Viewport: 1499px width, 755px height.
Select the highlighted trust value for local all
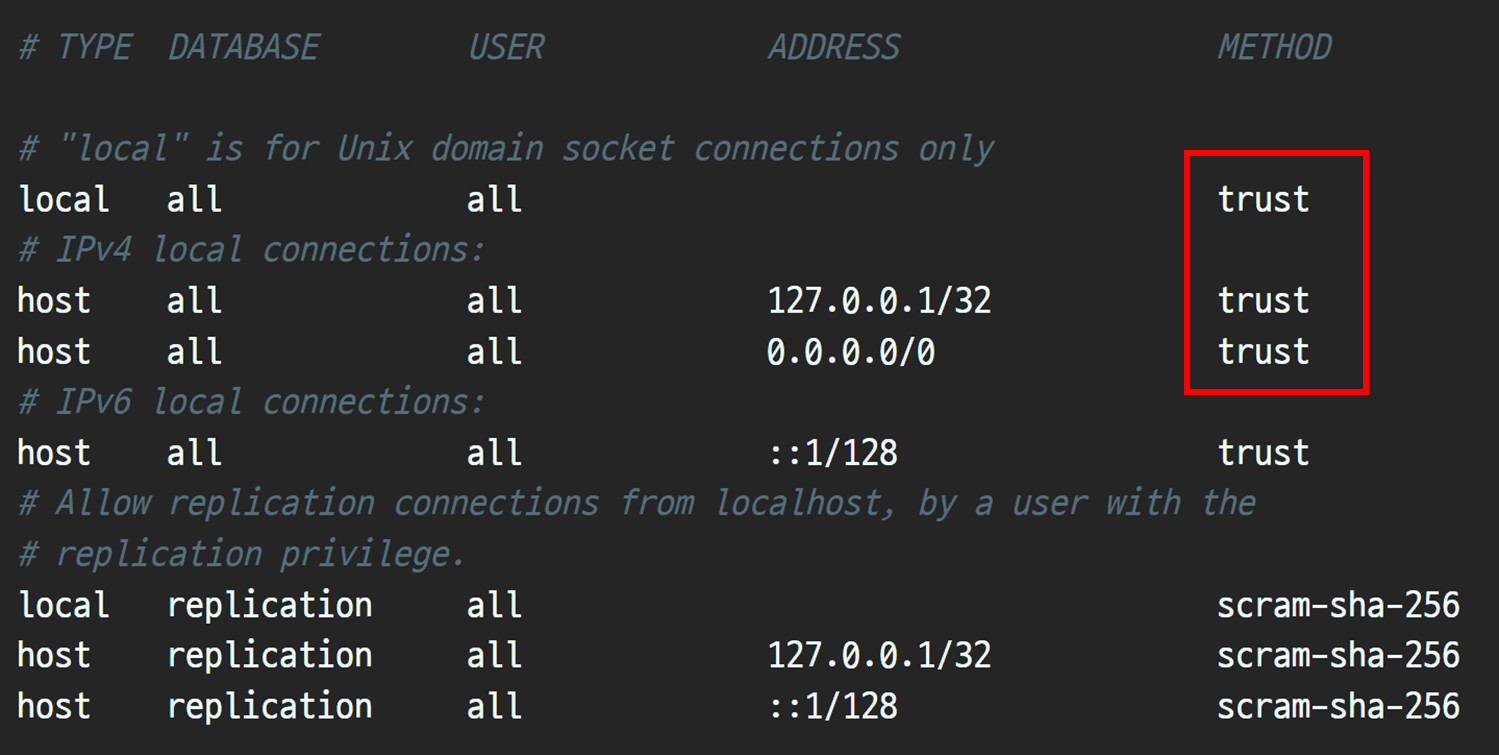(1262, 199)
